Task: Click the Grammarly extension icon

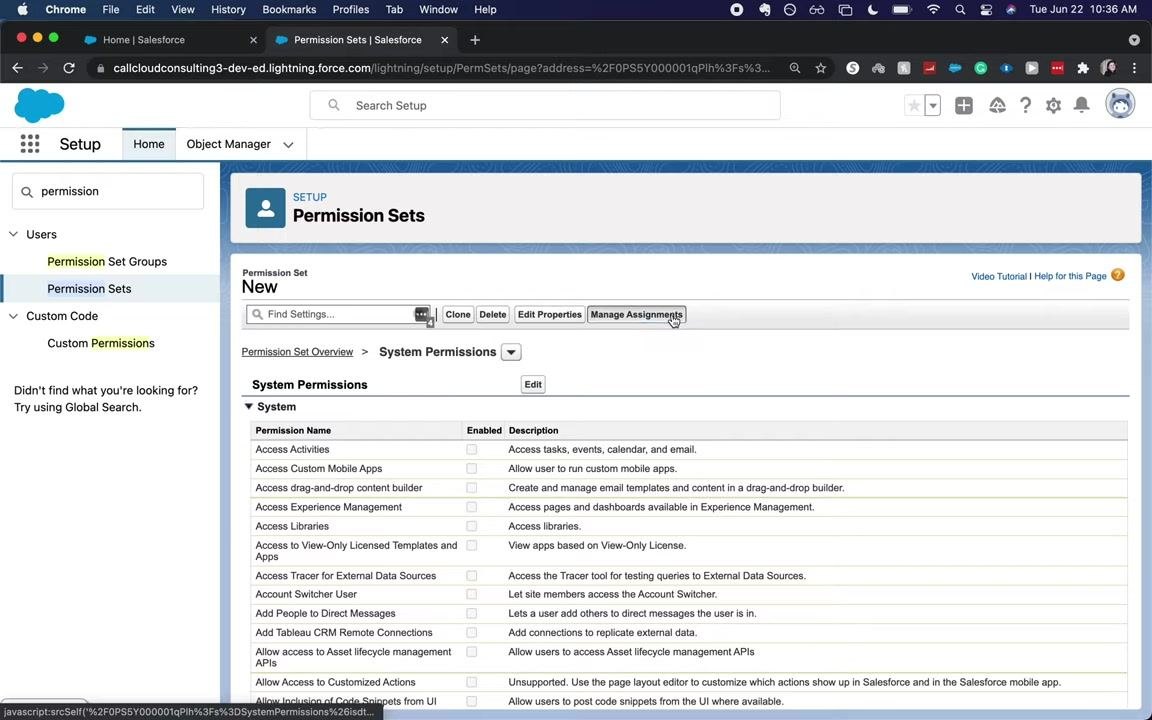Action: point(980,68)
